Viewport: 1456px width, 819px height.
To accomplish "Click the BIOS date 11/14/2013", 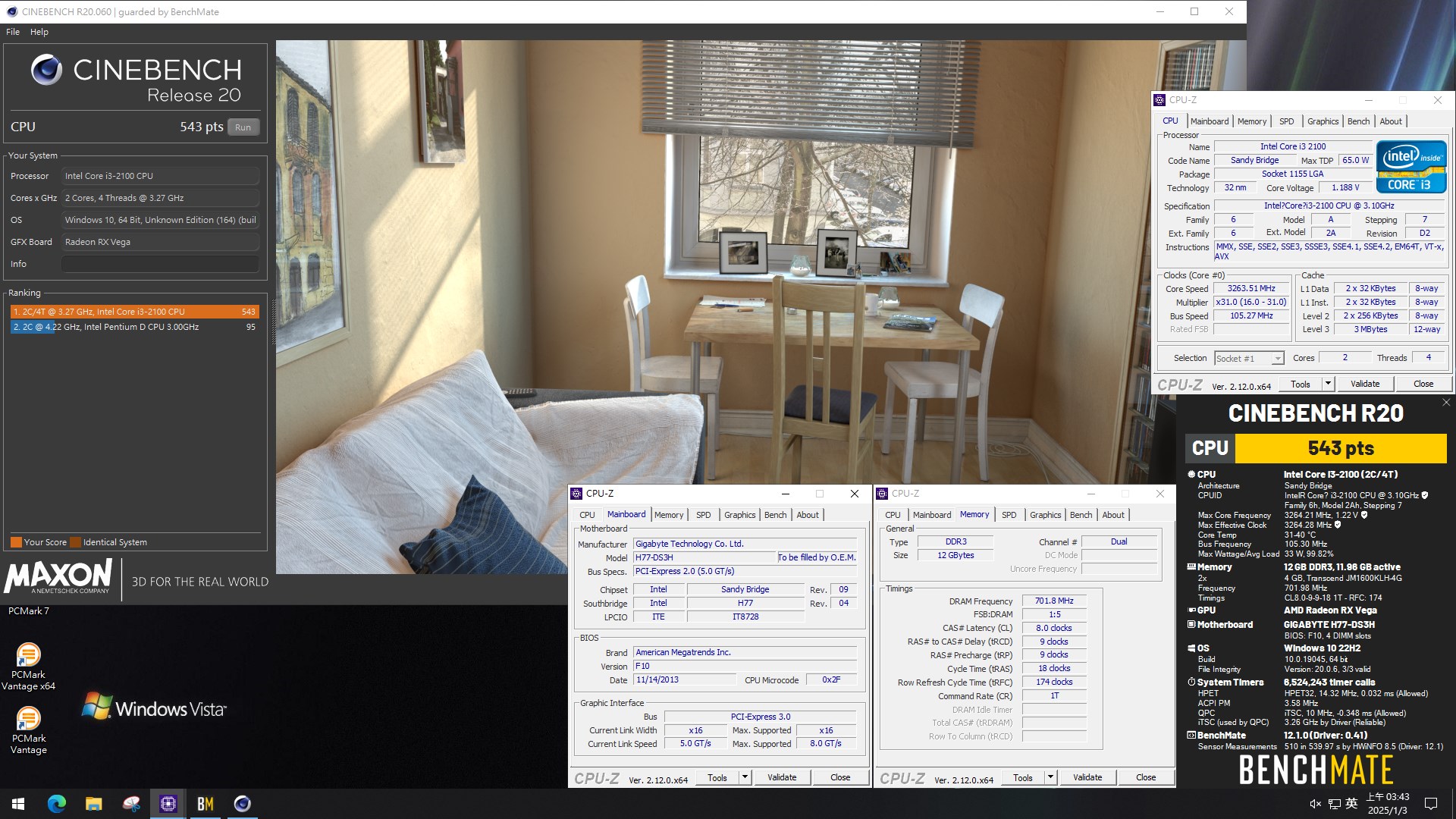I will [x=686, y=680].
